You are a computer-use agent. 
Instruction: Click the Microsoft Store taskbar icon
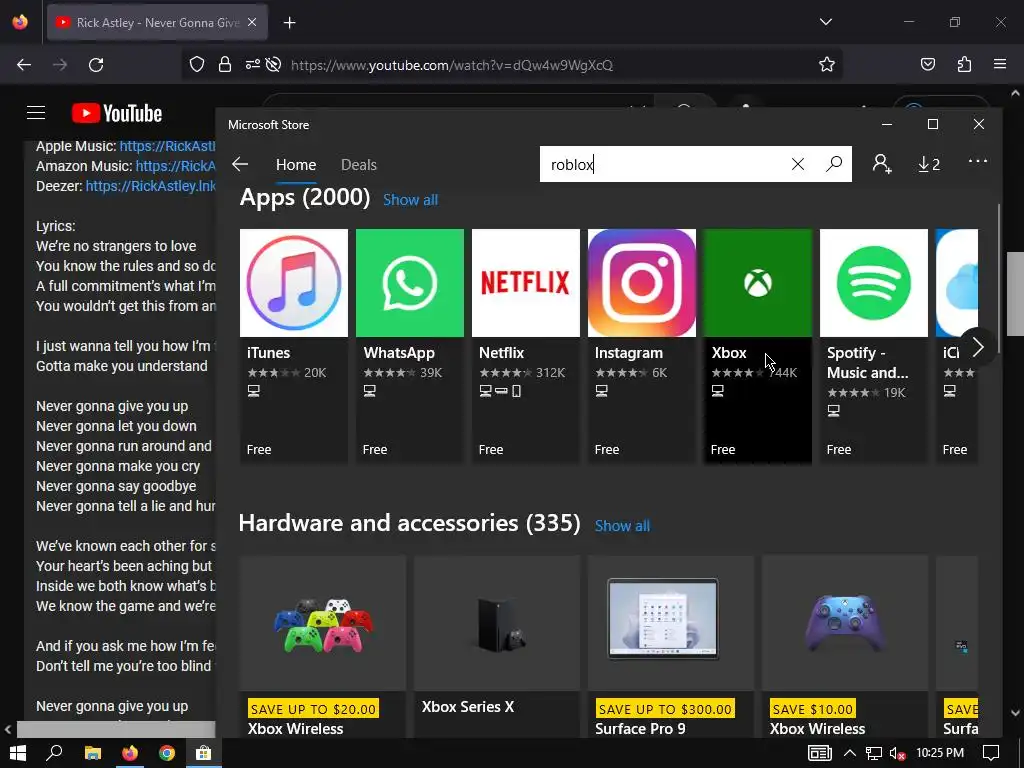(x=204, y=753)
